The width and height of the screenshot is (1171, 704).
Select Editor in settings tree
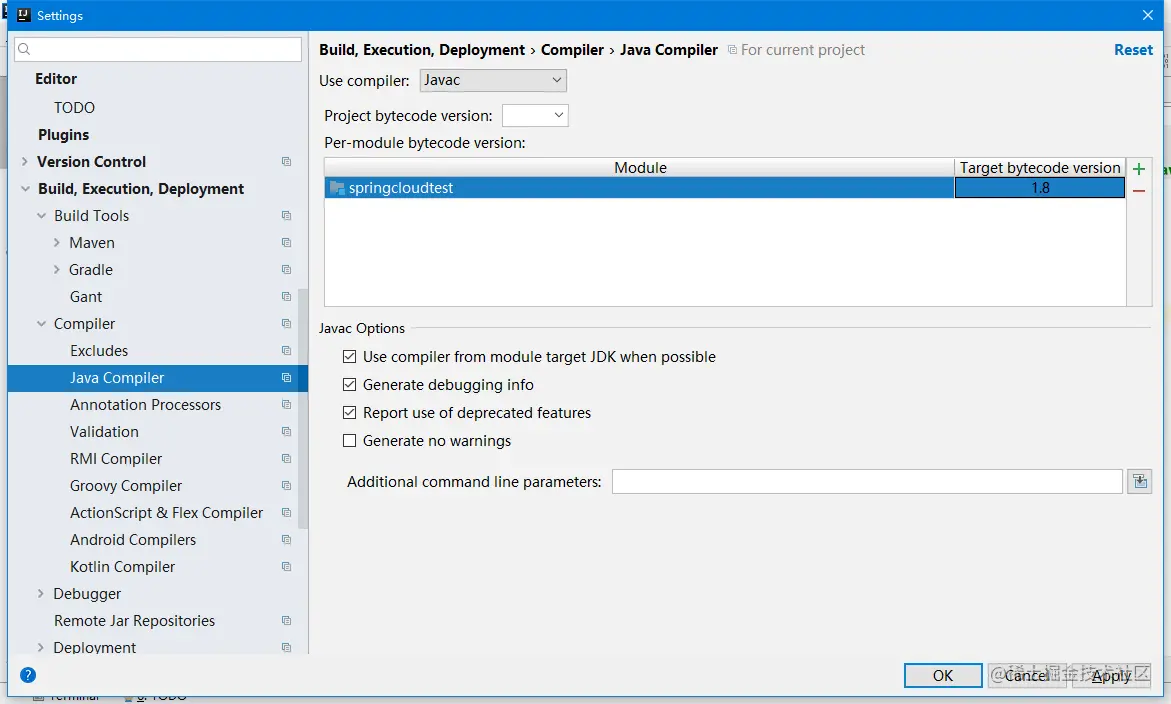tap(56, 78)
